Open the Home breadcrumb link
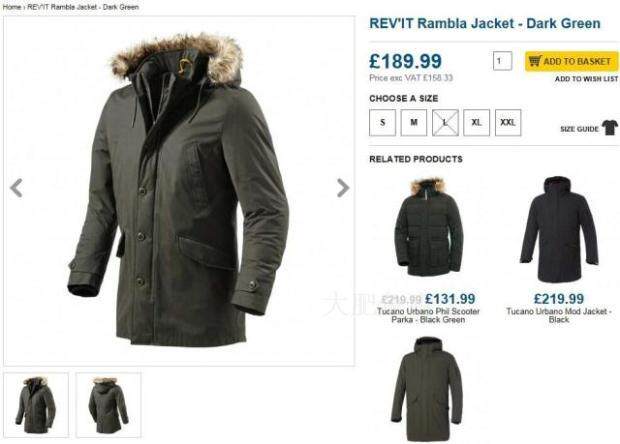Image resolution: width=620 pixels, height=444 pixels. pyautogui.click(x=12, y=7)
